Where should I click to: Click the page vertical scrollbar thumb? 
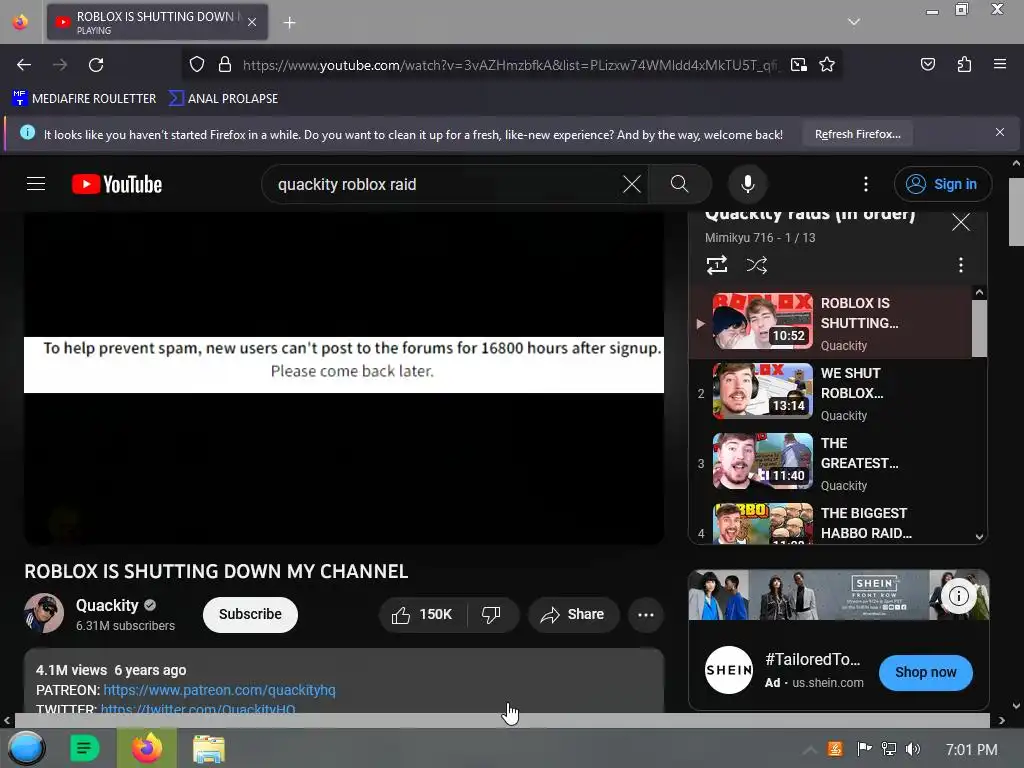[1016, 210]
